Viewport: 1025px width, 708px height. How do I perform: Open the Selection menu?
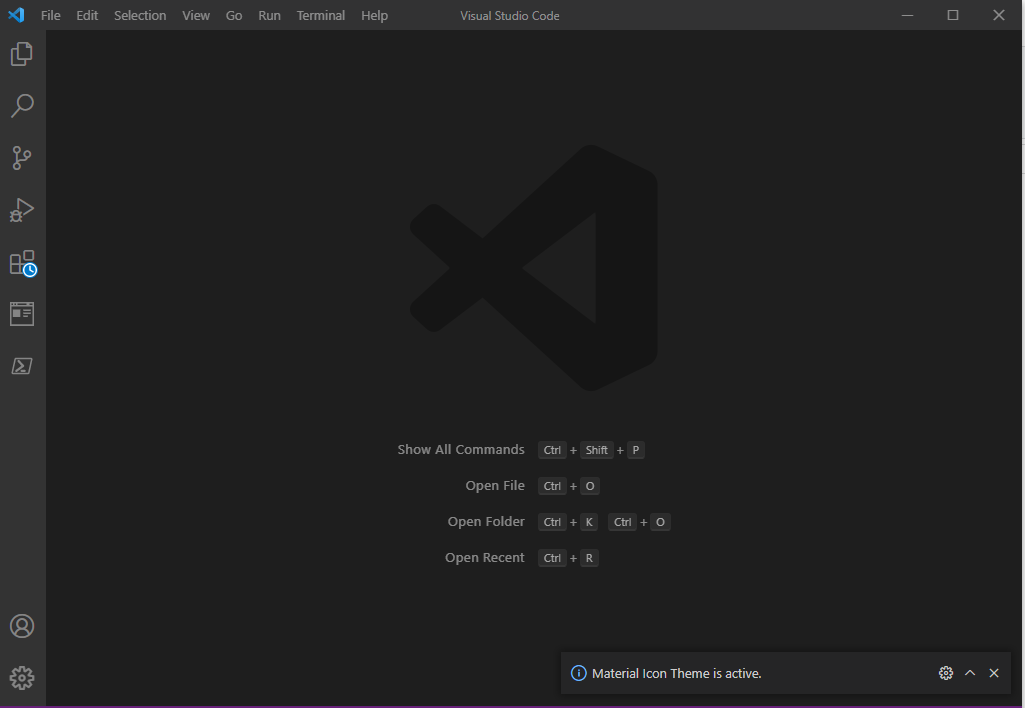pyautogui.click(x=140, y=15)
